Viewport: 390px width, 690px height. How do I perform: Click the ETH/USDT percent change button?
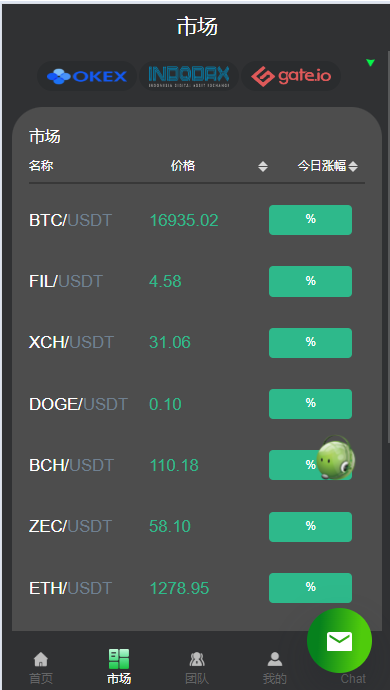(x=310, y=588)
